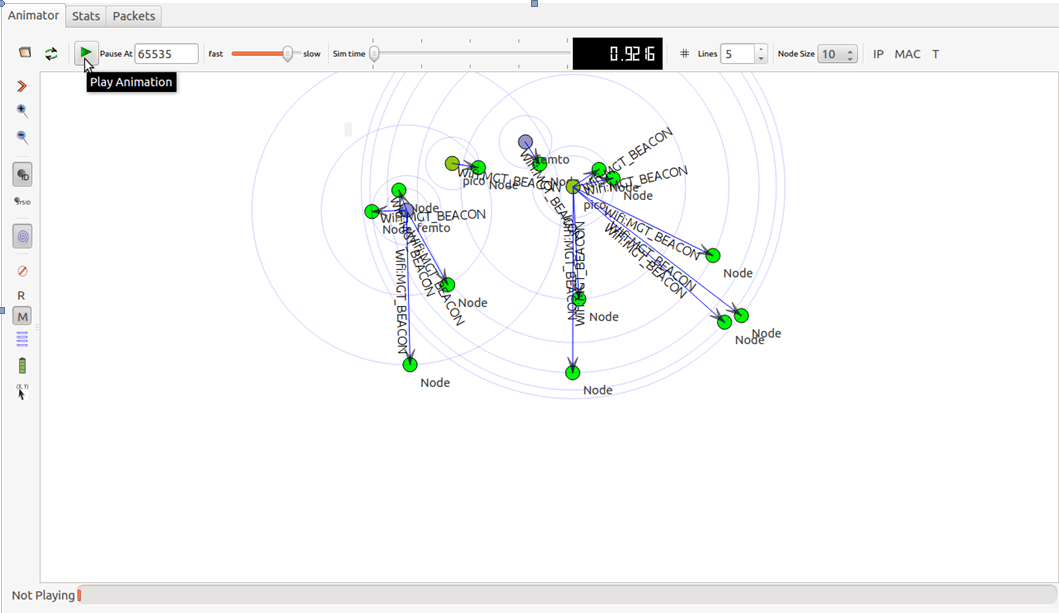Viewport: 1059px width, 613px height.
Task: Click the red step-through arrows icon
Action: tap(22, 86)
